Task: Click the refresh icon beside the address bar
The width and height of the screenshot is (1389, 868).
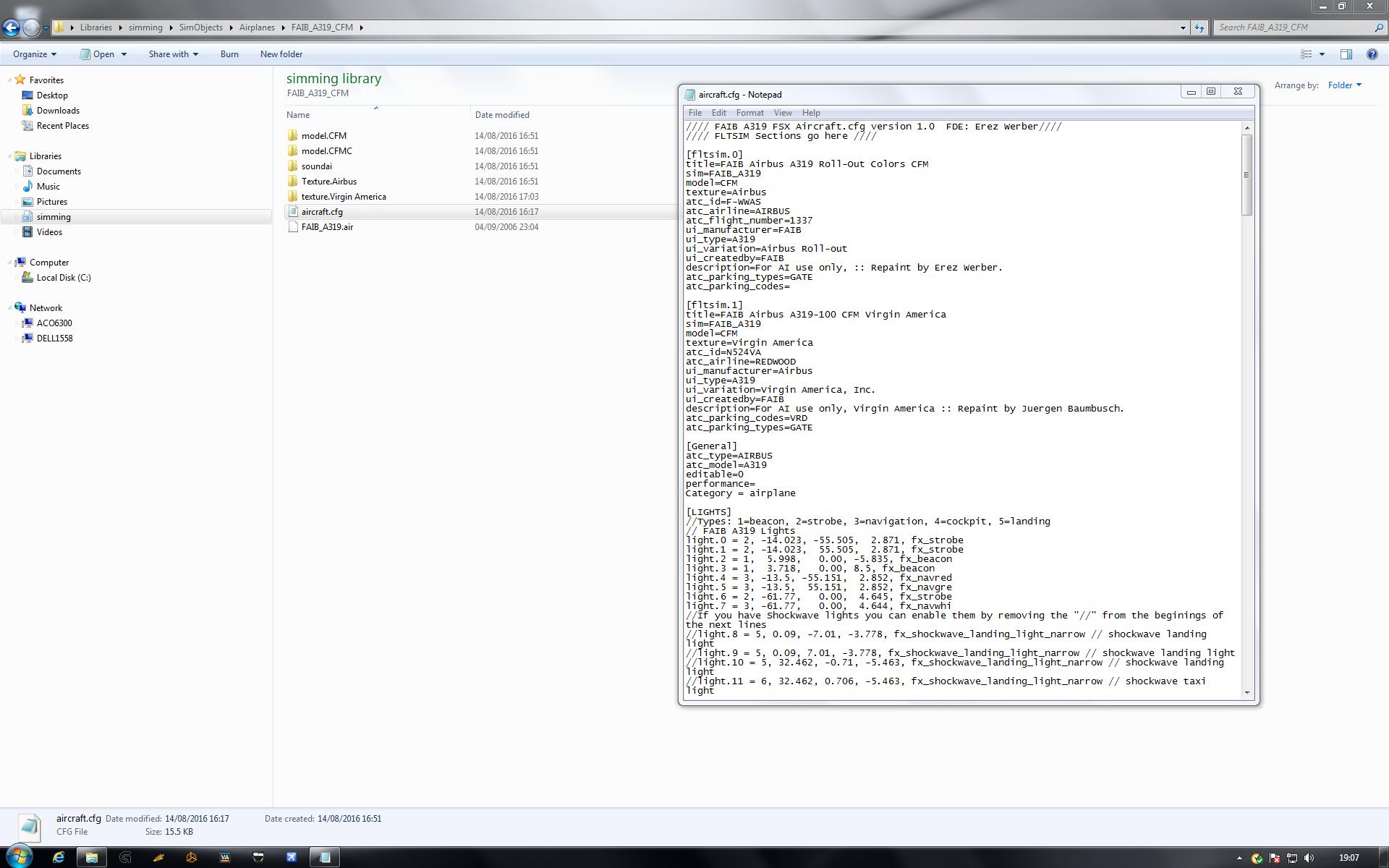Action: [1199, 27]
